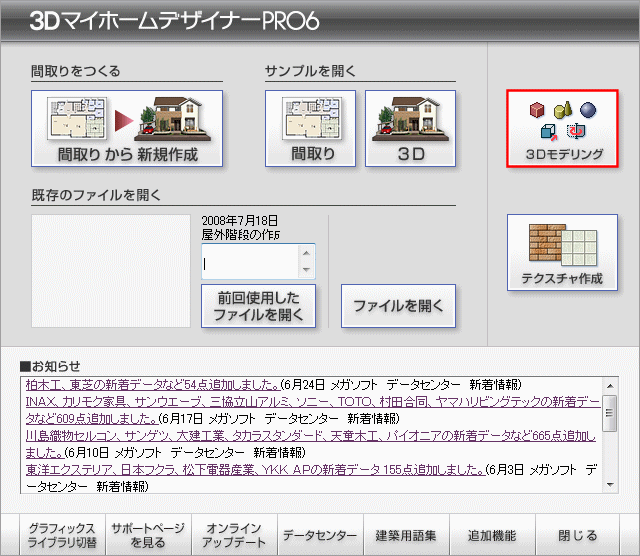Open 東洋エクステリア news link
640x556 pixels.
point(250,469)
